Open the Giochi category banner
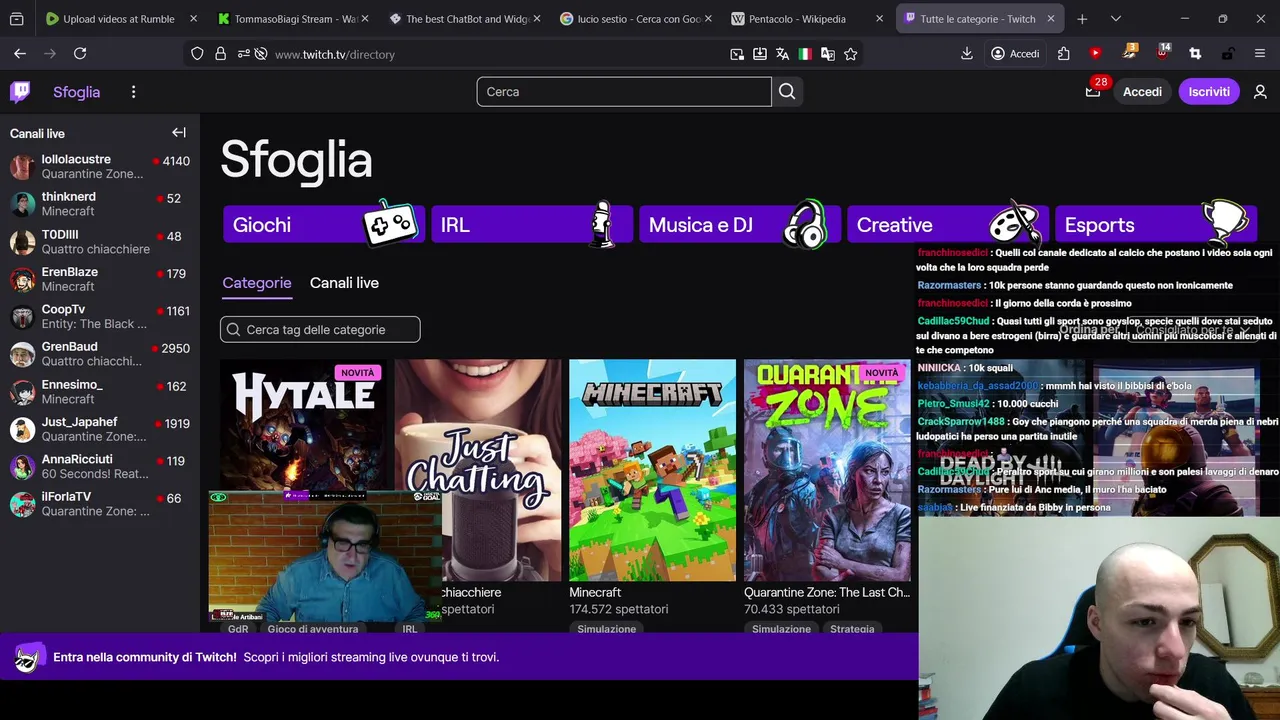Viewport: 1280px width, 720px height. coord(324,225)
